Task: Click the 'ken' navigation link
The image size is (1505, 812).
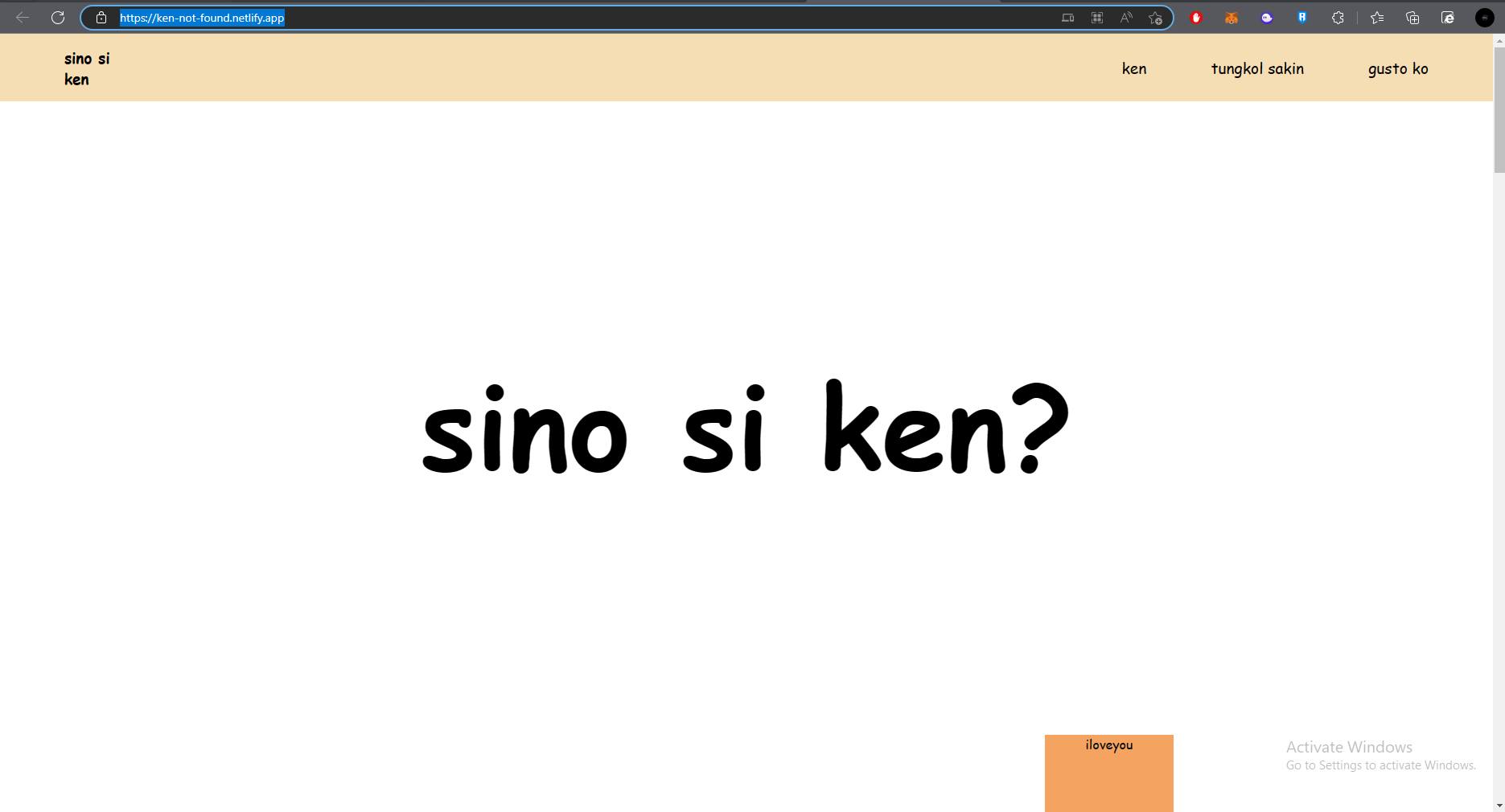Action: pos(1134,69)
